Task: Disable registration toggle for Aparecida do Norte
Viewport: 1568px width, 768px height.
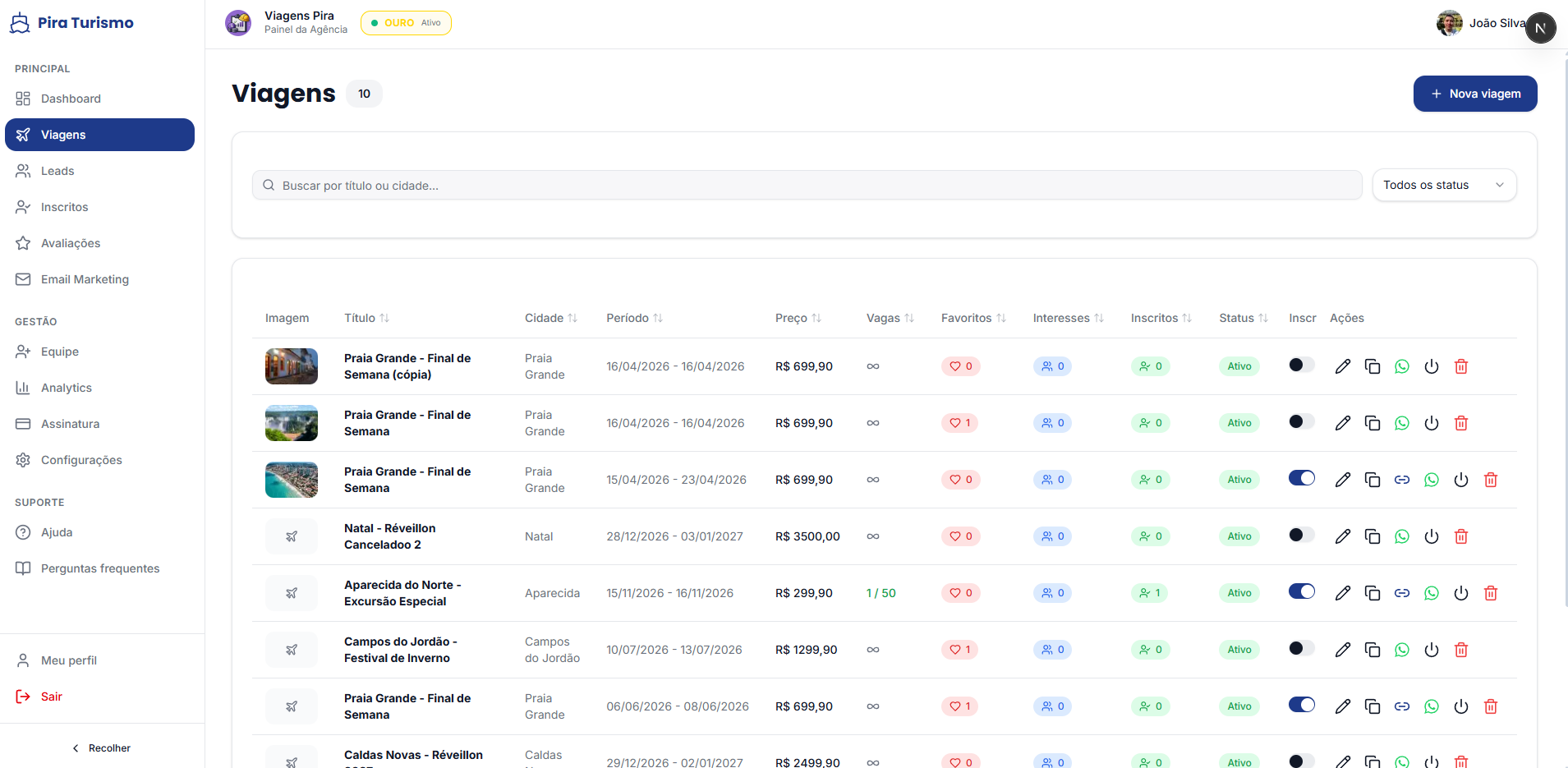Action: [1301, 592]
